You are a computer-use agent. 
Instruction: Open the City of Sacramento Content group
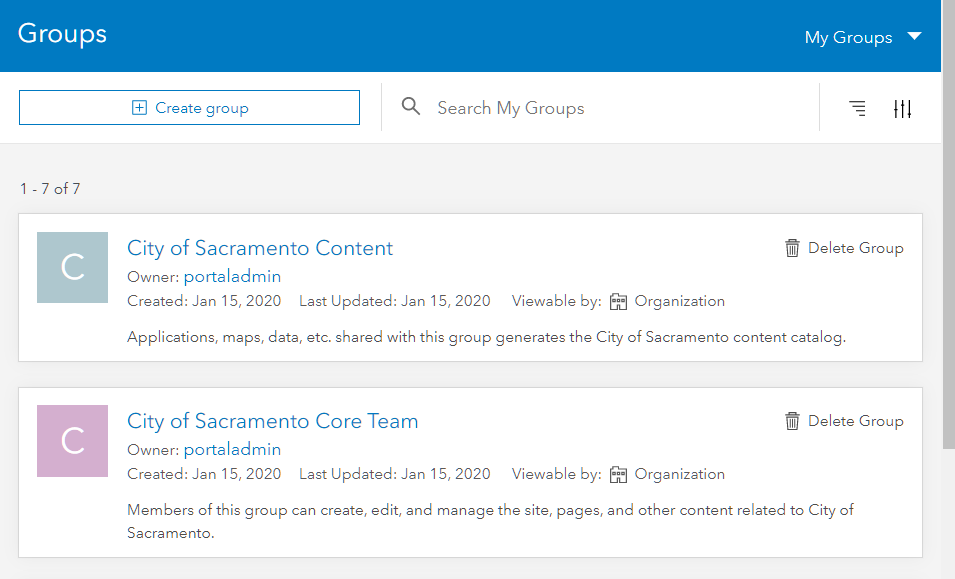point(260,248)
